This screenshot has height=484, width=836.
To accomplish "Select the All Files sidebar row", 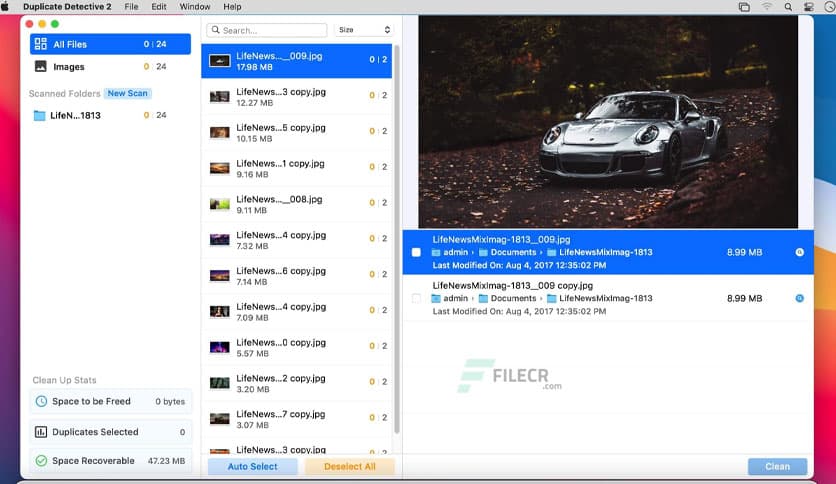I will (110, 44).
